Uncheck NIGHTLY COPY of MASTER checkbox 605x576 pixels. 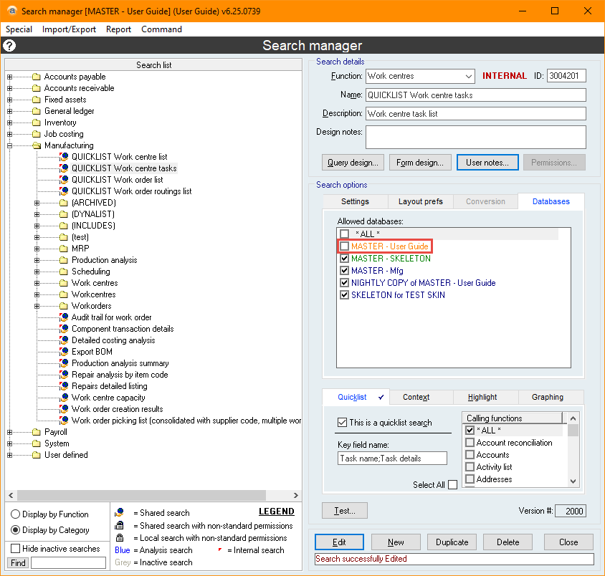(345, 283)
